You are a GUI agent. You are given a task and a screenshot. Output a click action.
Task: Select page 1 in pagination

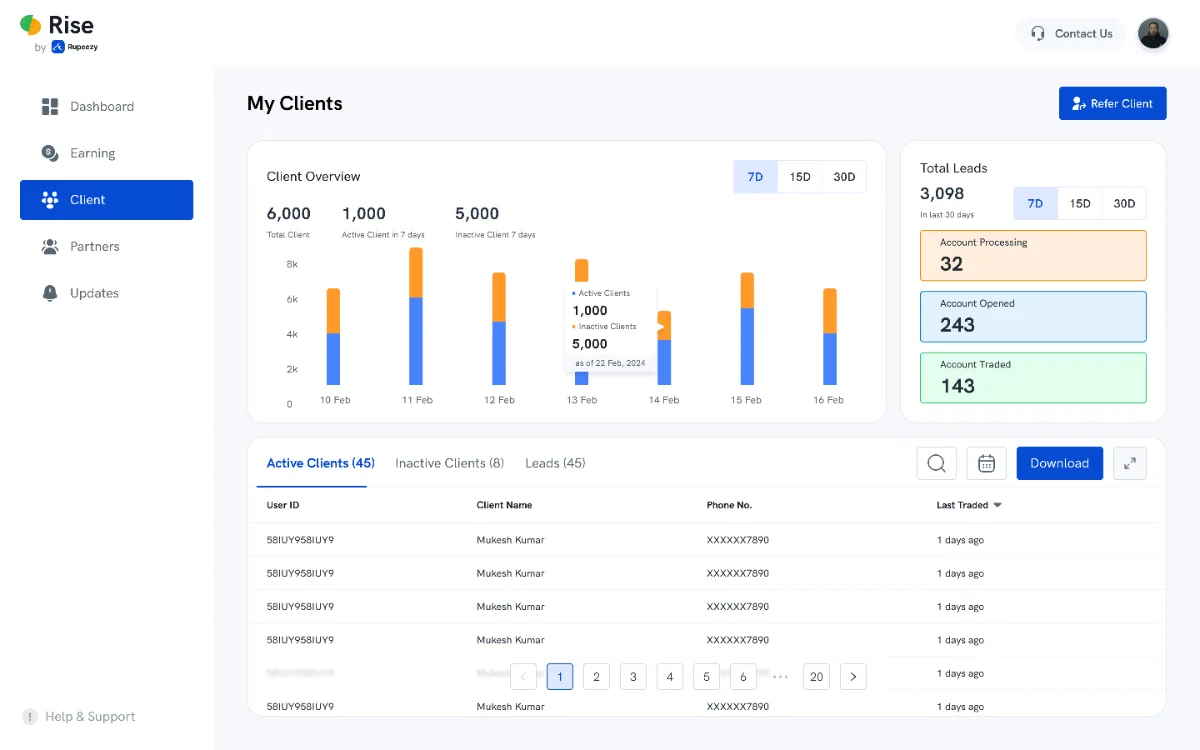560,677
